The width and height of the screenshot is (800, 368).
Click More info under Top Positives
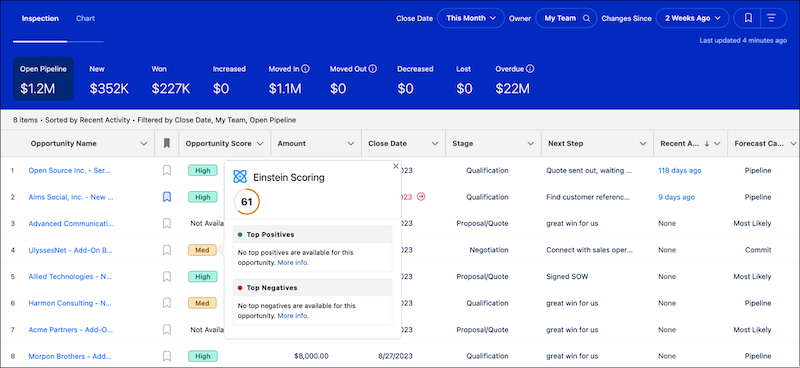pos(293,263)
